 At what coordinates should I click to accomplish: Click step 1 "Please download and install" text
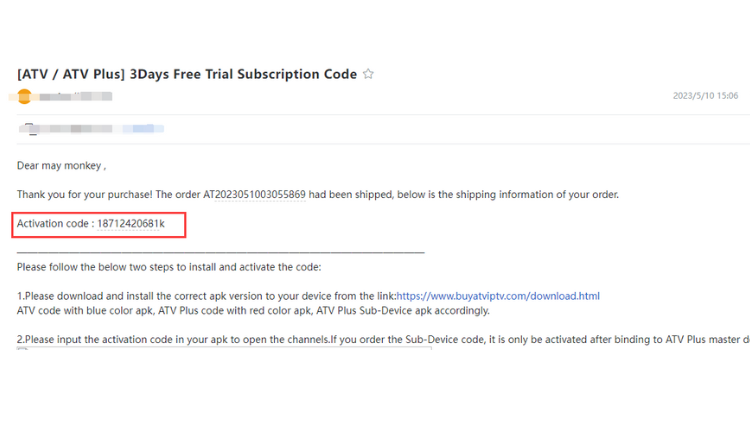tap(207, 296)
